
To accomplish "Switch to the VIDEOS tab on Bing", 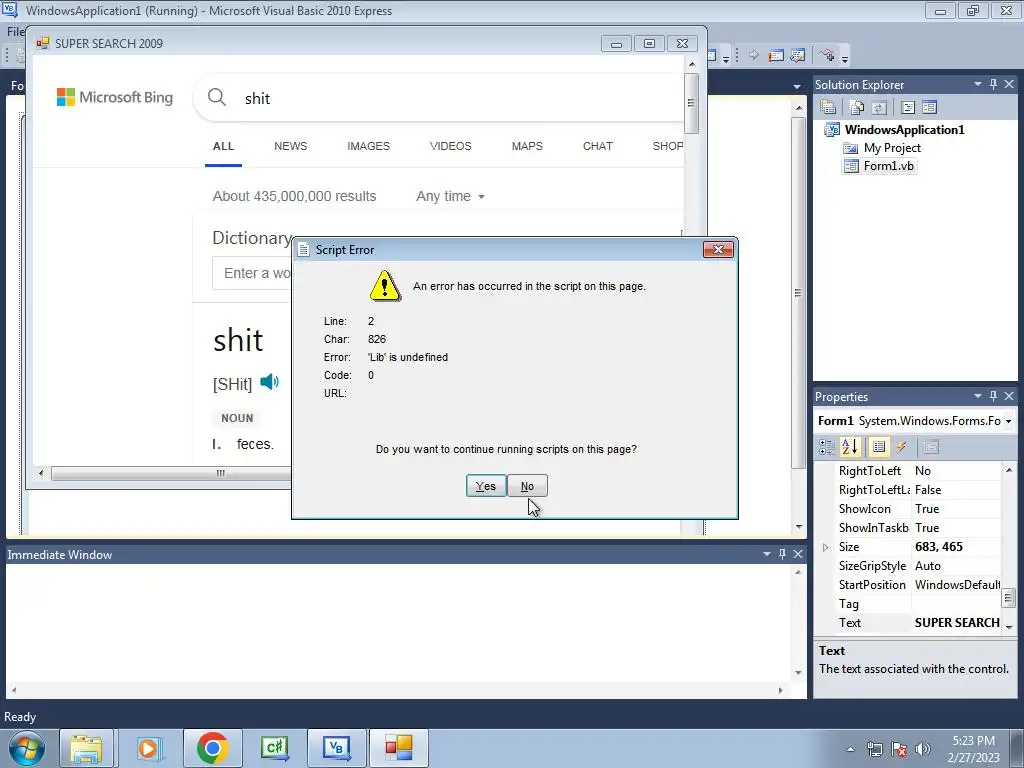I will click(451, 146).
